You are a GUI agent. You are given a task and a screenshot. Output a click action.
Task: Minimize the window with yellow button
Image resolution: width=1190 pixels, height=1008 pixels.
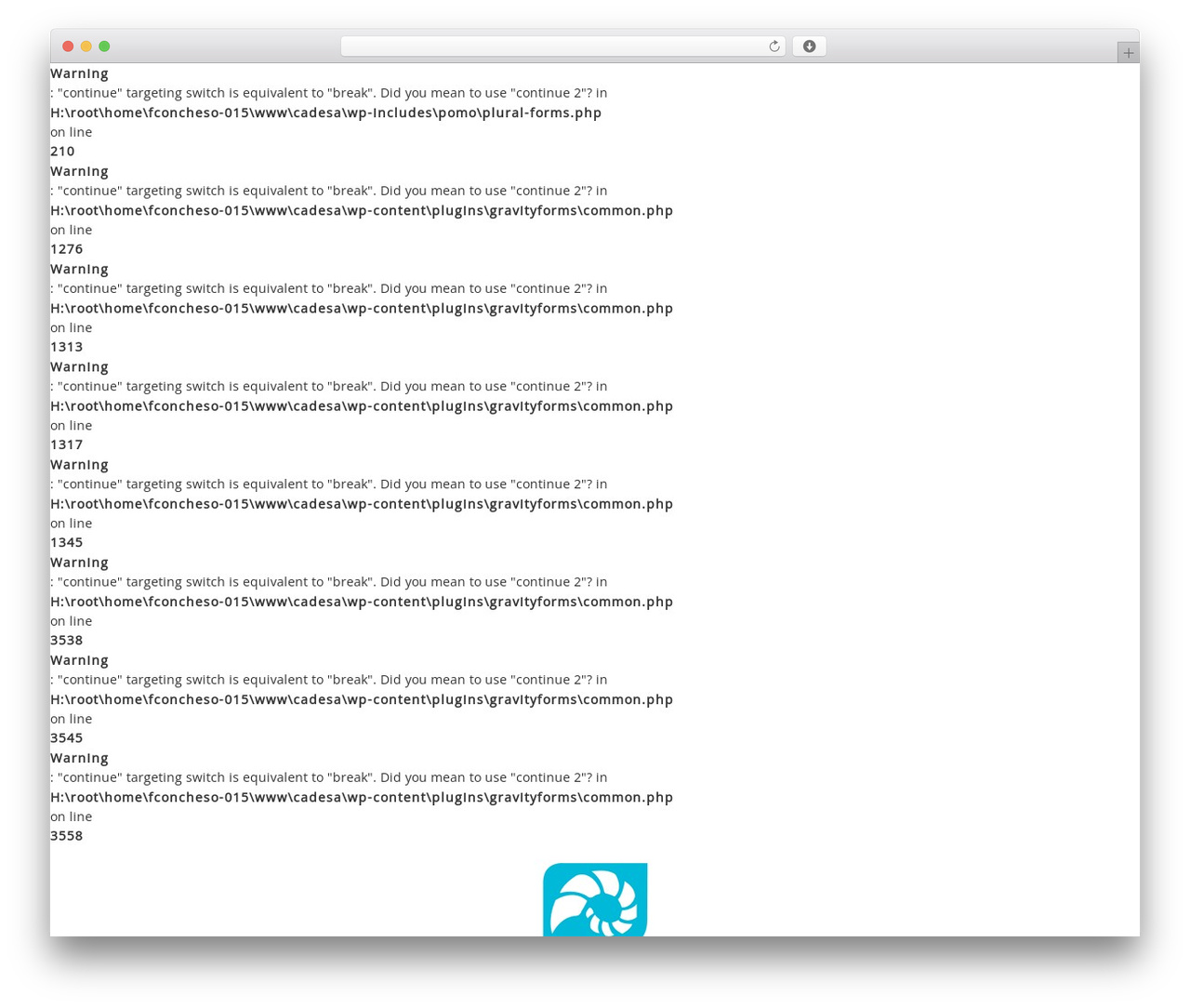[86, 46]
